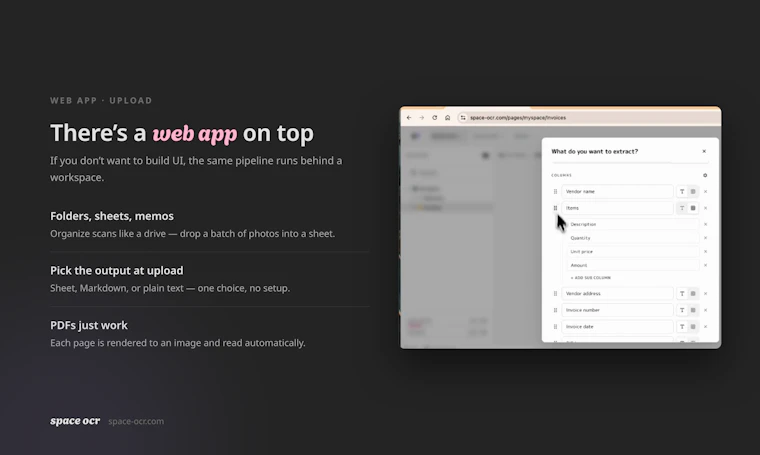This screenshot has width=760, height=455.
Task: Edit the Unit price sub column field
Action: [633, 251]
